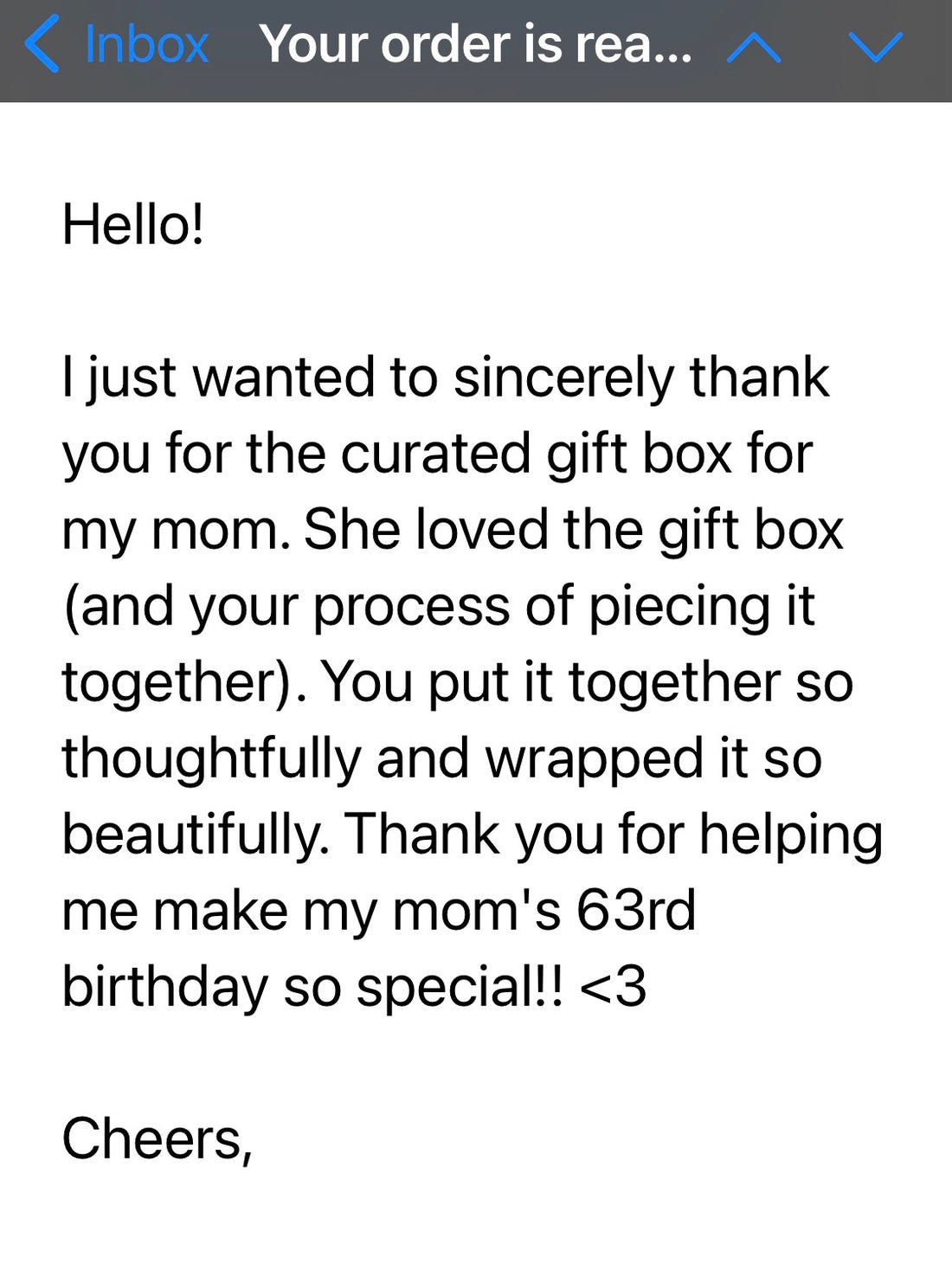Tap the blue back chevron icon

click(42, 44)
